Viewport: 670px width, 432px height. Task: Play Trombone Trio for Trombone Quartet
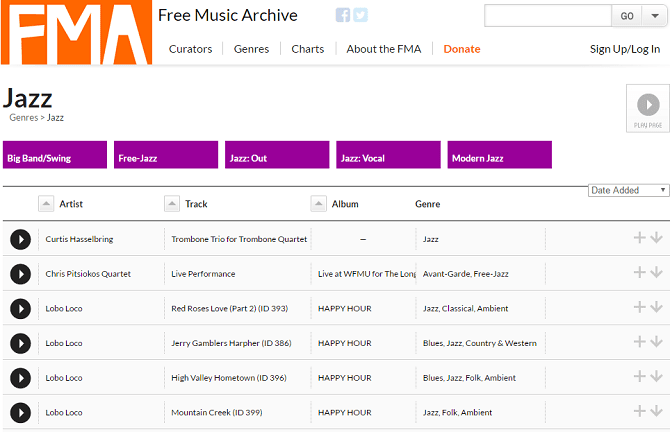point(21,239)
